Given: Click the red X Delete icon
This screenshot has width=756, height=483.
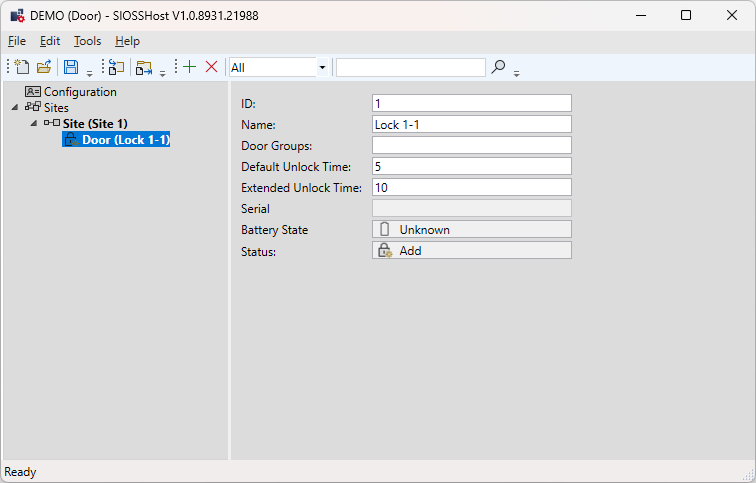Looking at the screenshot, I should 211,67.
